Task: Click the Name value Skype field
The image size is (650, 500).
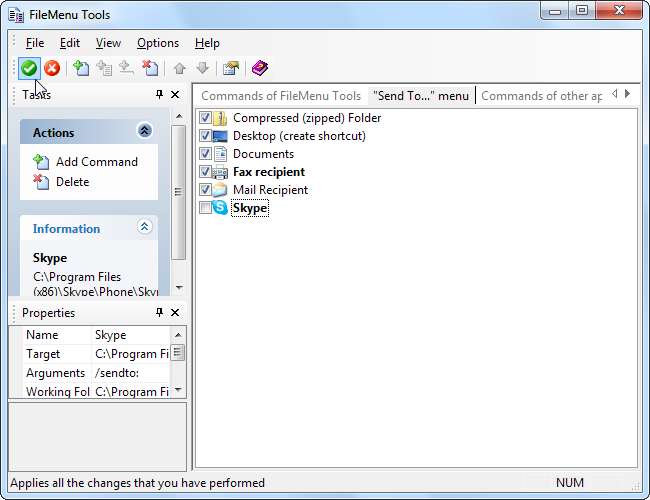Action: (x=130, y=335)
